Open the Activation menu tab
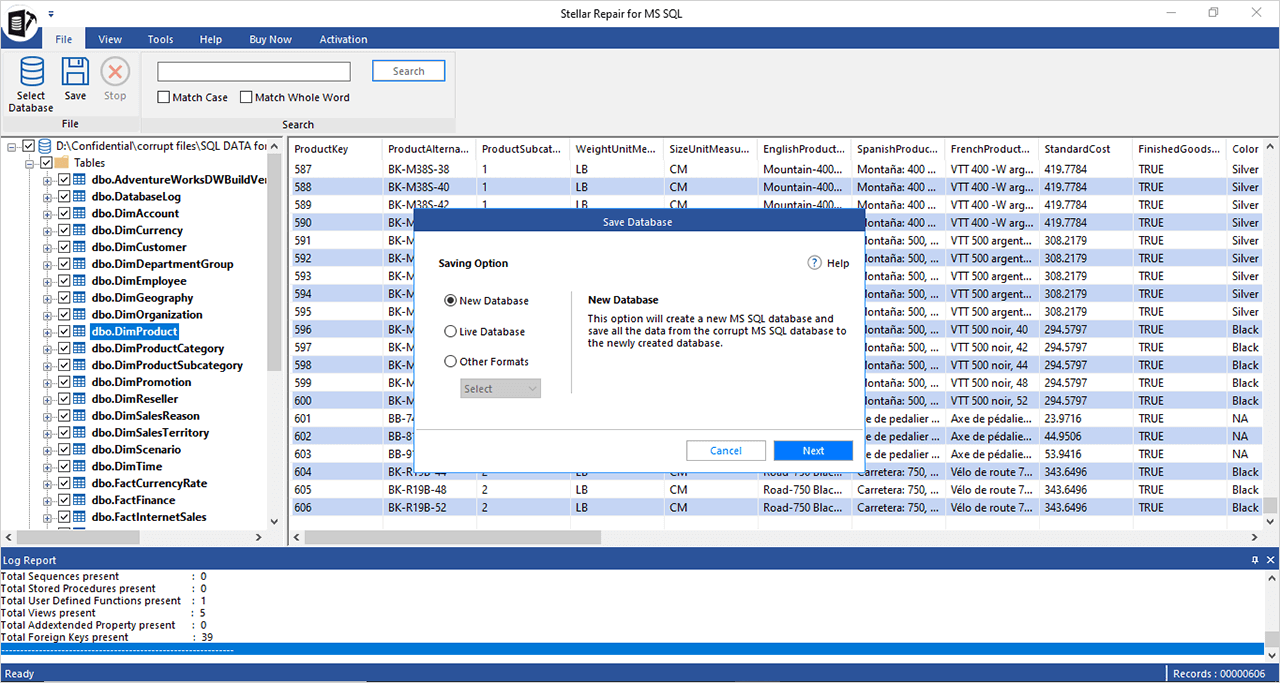This screenshot has height=683, width=1280. [343, 39]
